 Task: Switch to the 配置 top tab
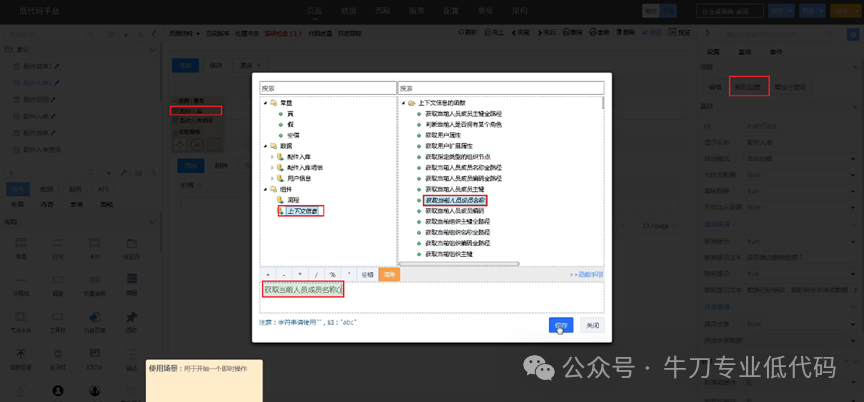451,10
